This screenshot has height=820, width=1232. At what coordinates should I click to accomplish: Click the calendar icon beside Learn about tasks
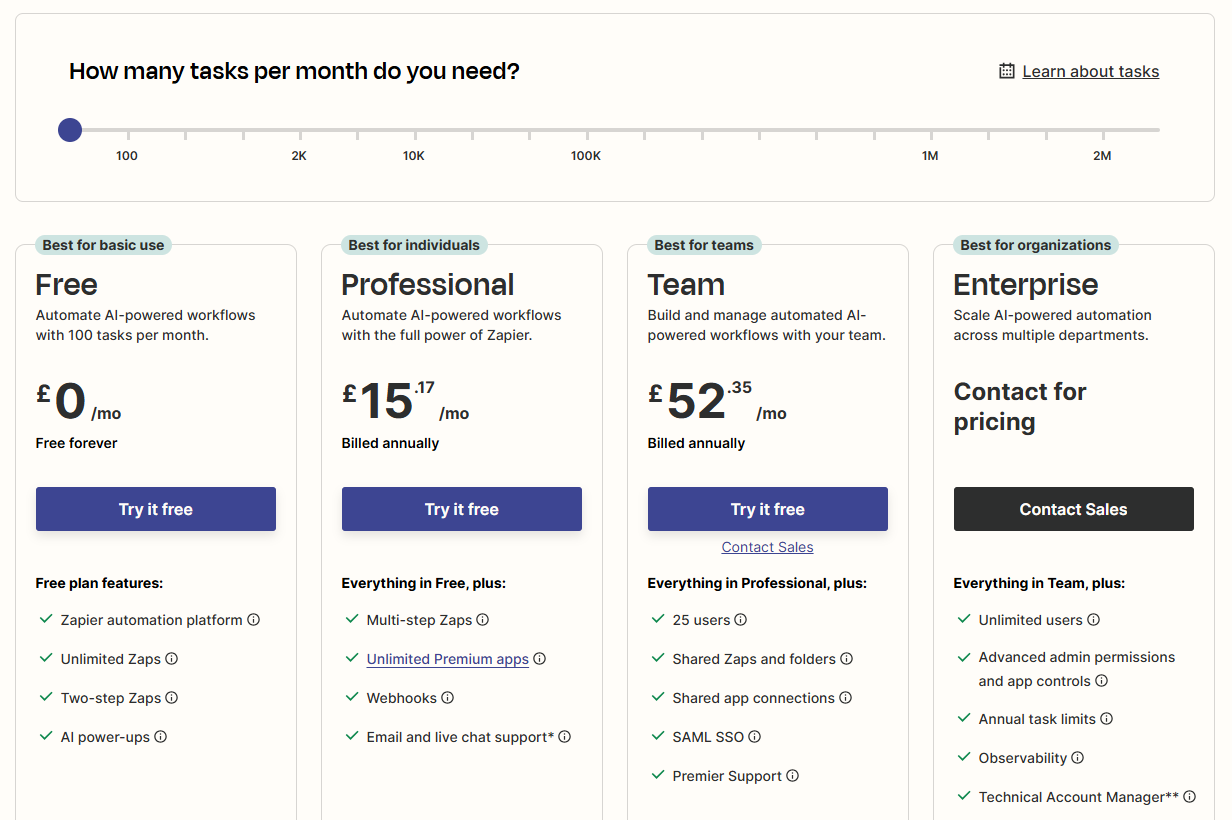pyautogui.click(x=1007, y=71)
